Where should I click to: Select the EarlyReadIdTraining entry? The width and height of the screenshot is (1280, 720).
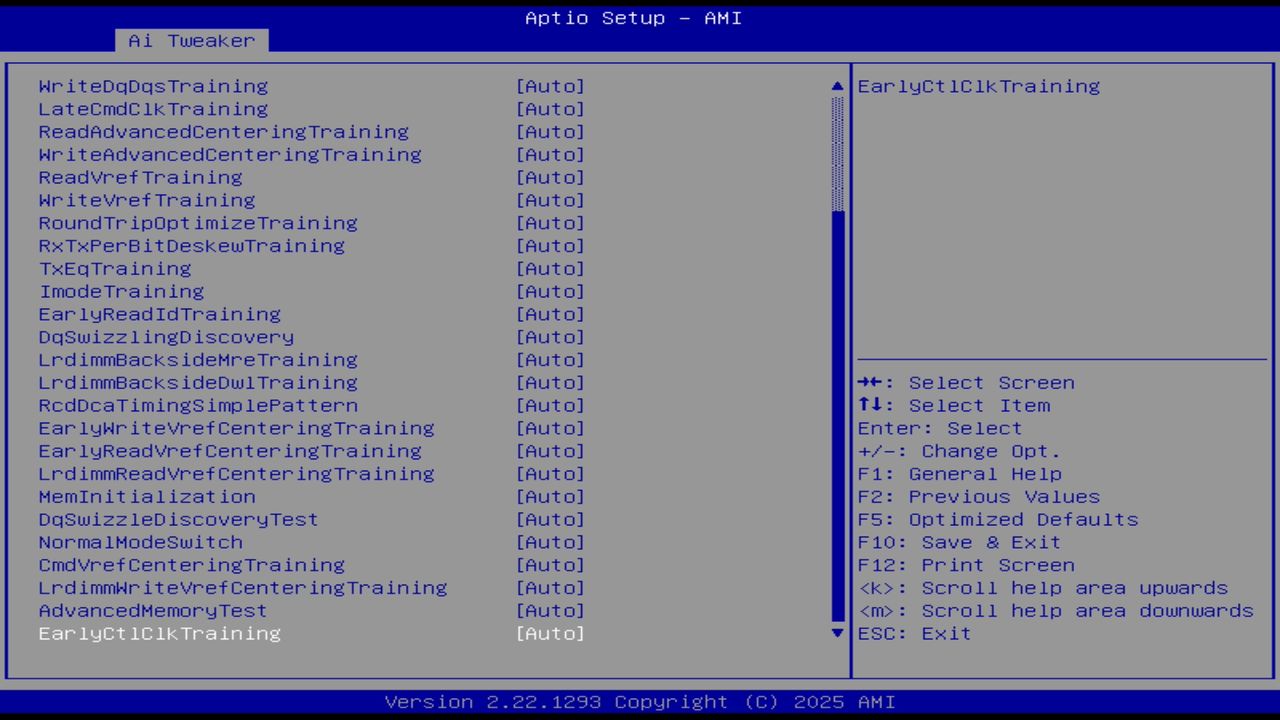click(x=159, y=314)
